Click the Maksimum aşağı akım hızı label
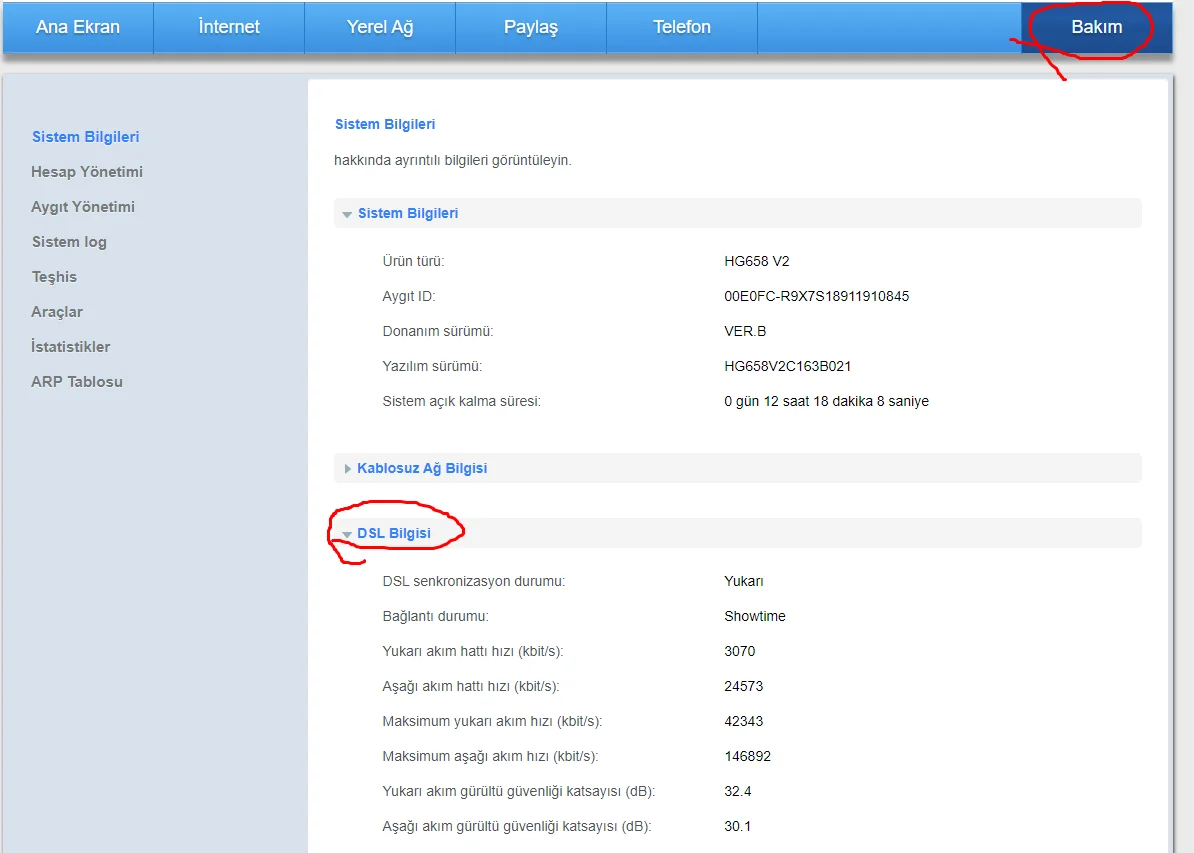The height and width of the screenshot is (853, 1194). click(490, 756)
